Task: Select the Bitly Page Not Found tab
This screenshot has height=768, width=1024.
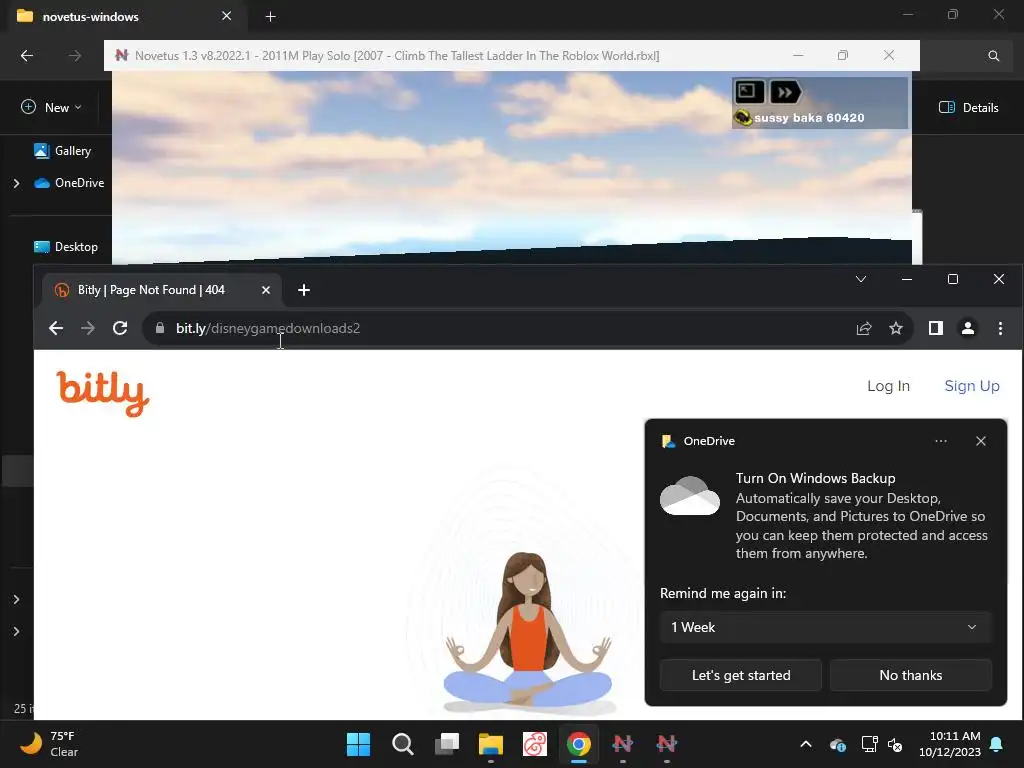Action: 162,290
